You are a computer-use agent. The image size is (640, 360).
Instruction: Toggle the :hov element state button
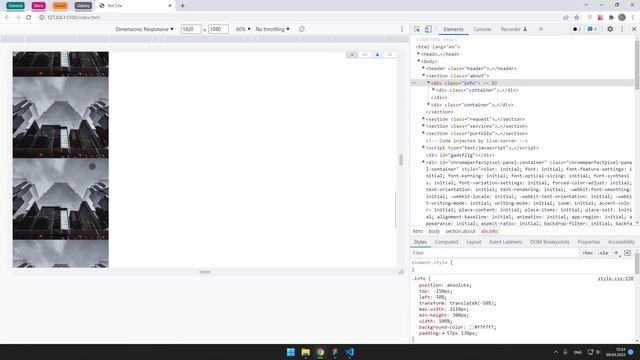point(587,253)
